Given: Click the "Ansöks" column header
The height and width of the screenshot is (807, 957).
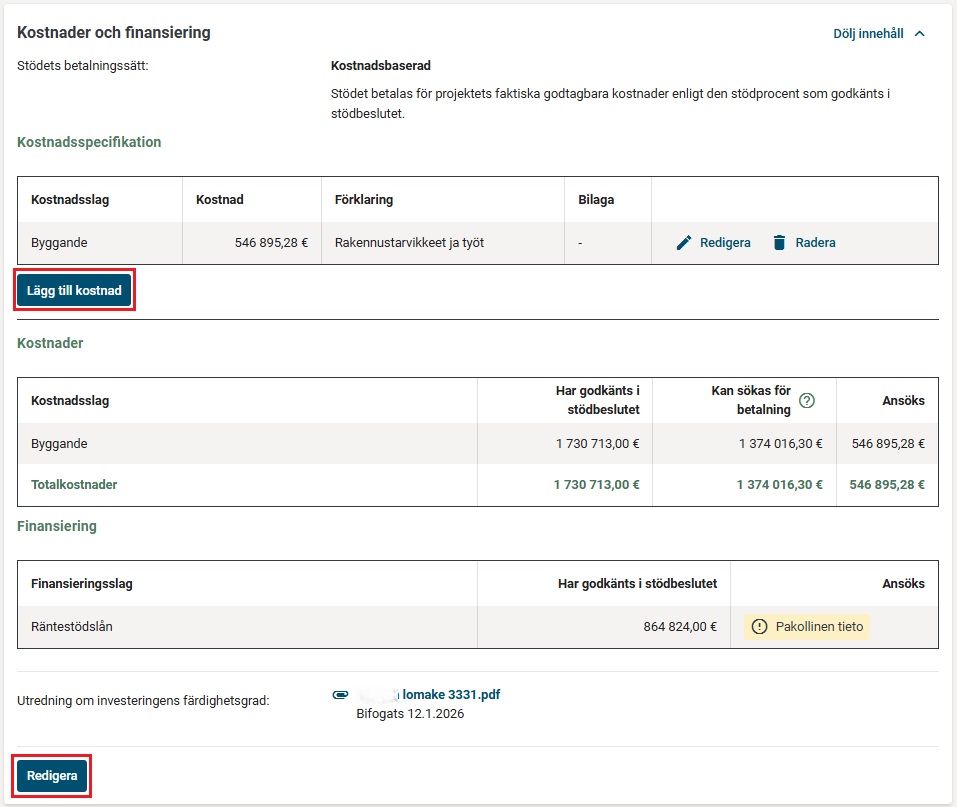Looking at the screenshot, I should point(903,400).
